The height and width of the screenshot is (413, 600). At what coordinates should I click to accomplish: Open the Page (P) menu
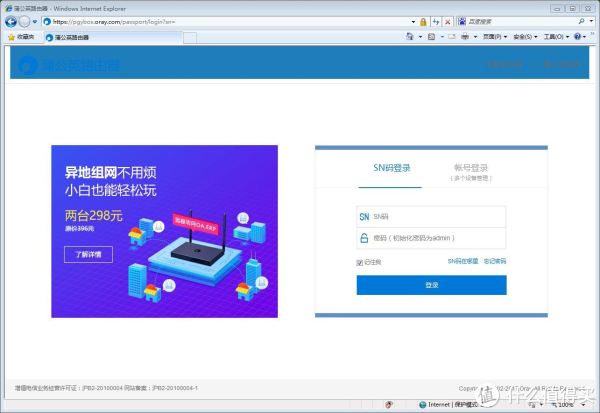click(x=495, y=37)
